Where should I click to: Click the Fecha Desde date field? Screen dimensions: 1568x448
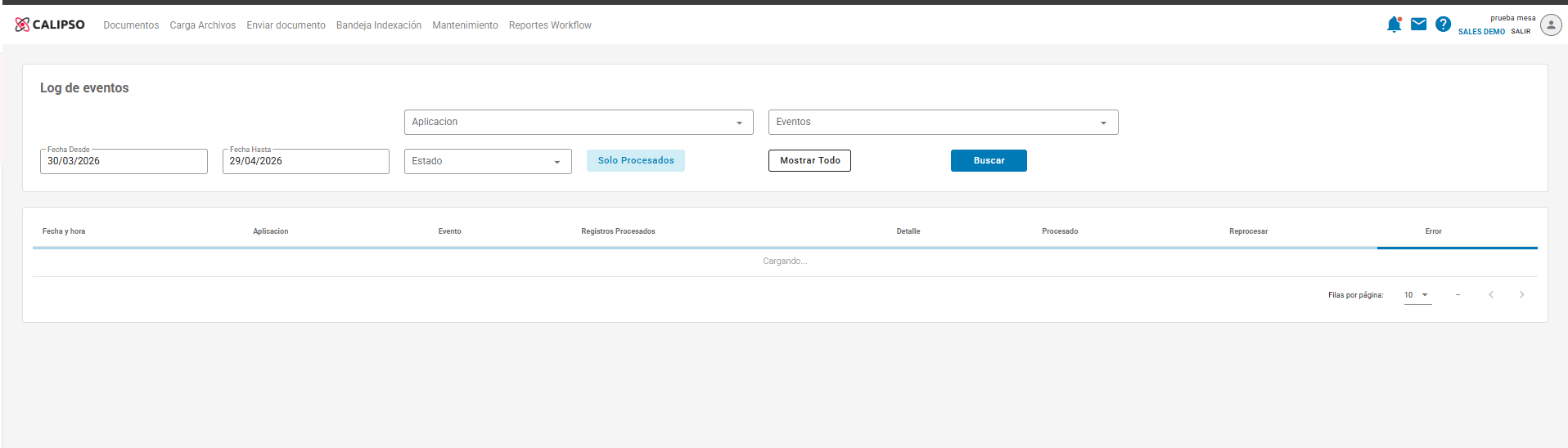click(x=124, y=161)
